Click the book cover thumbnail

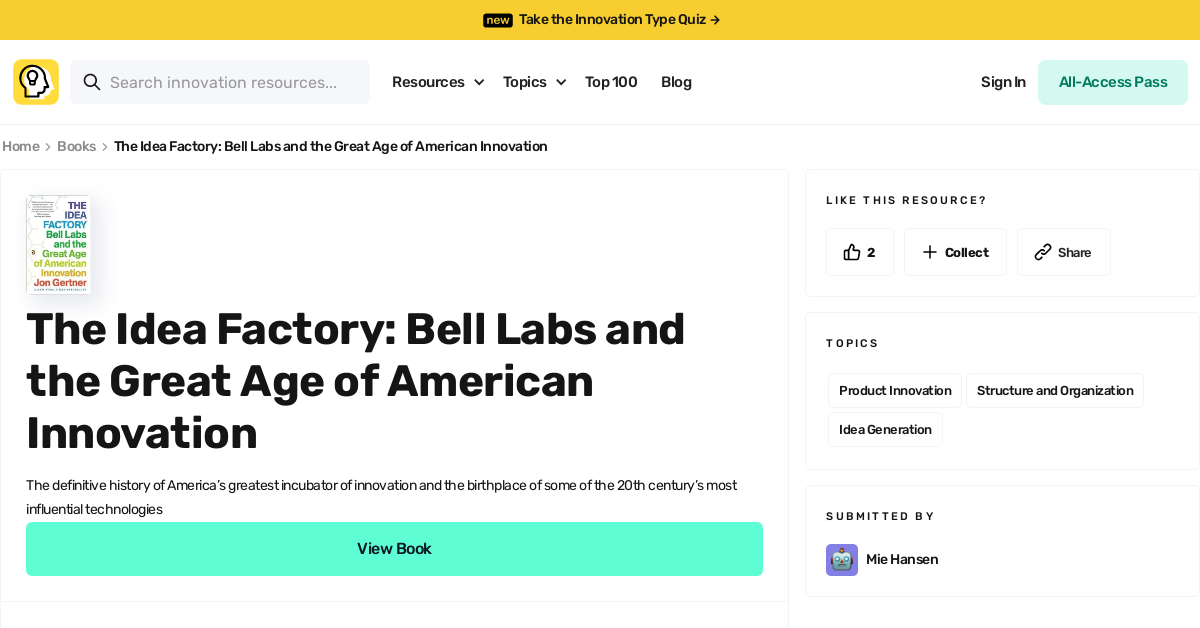(x=57, y=244)
